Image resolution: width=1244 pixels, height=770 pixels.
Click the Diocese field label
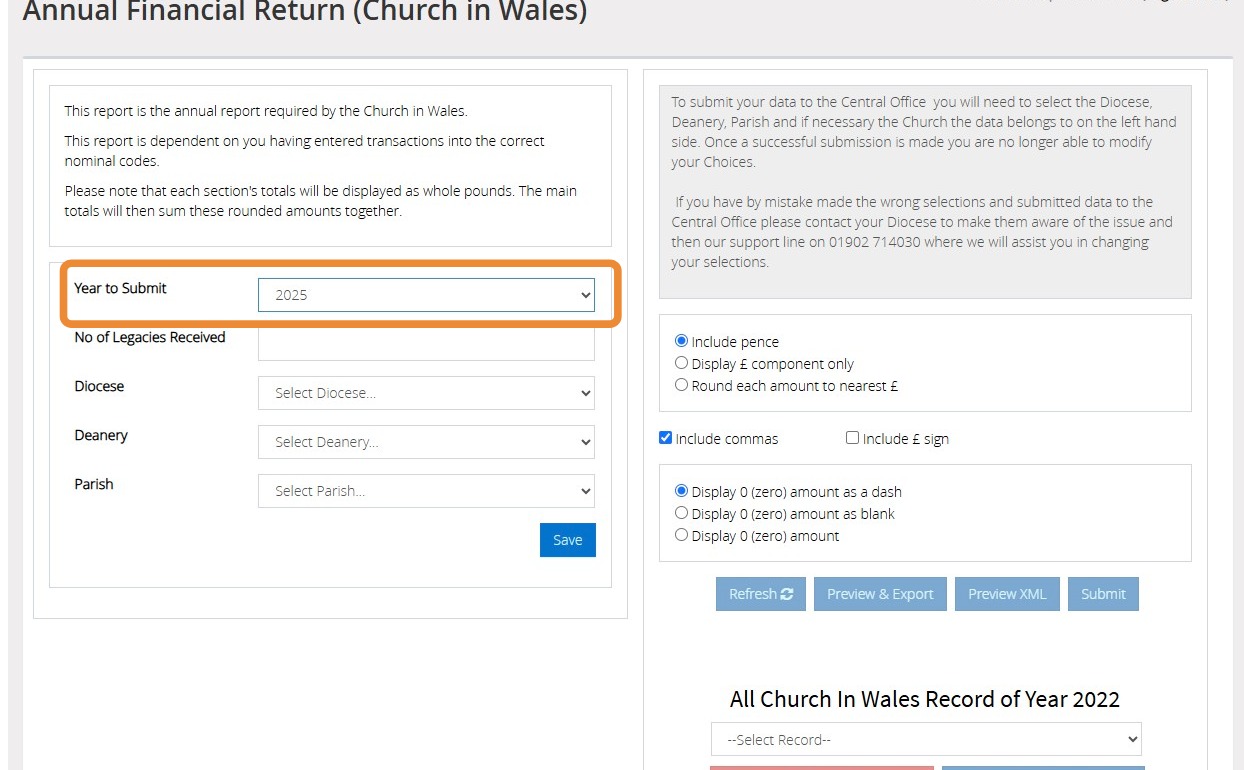[x=99, y=386]
